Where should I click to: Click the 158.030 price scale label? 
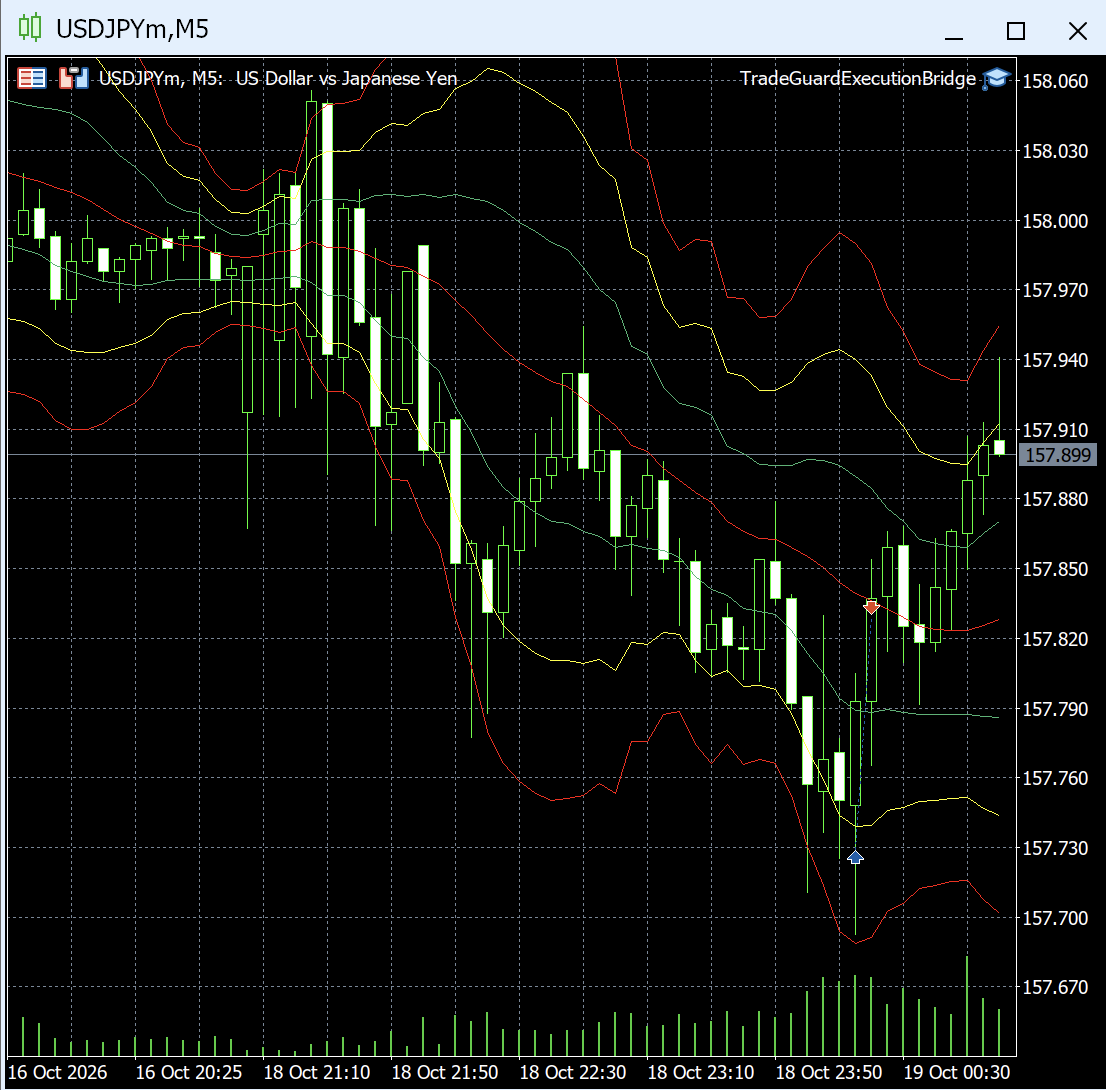(1055, 151)
